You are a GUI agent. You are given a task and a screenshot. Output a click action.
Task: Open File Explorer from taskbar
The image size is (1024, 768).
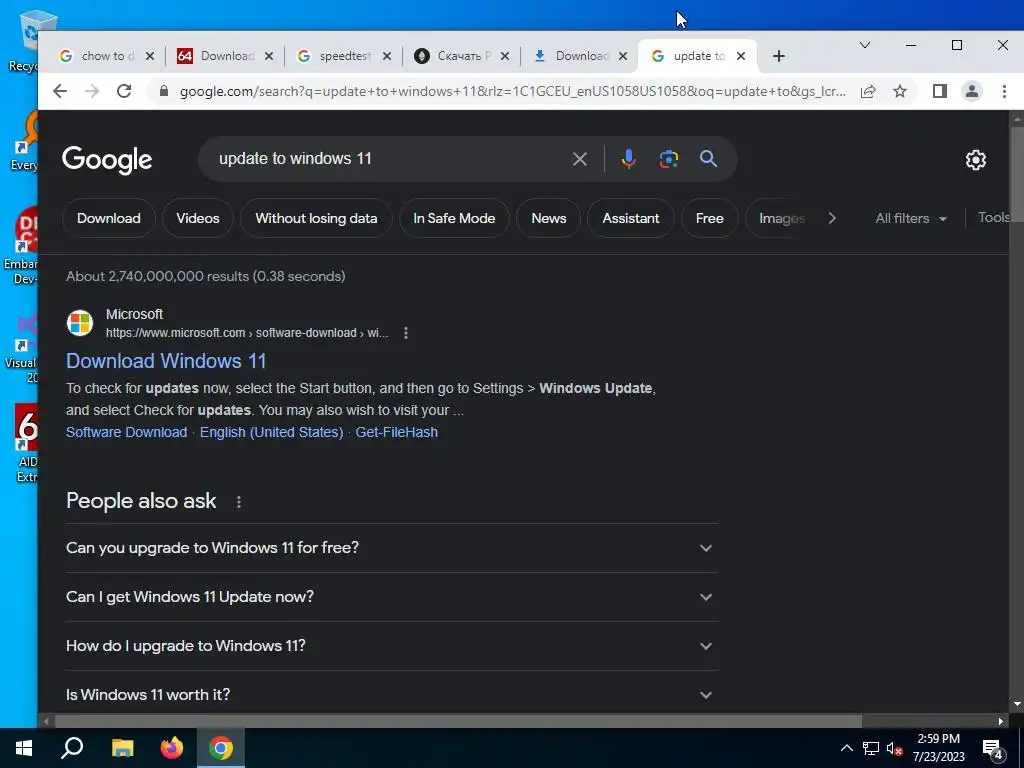122,748
